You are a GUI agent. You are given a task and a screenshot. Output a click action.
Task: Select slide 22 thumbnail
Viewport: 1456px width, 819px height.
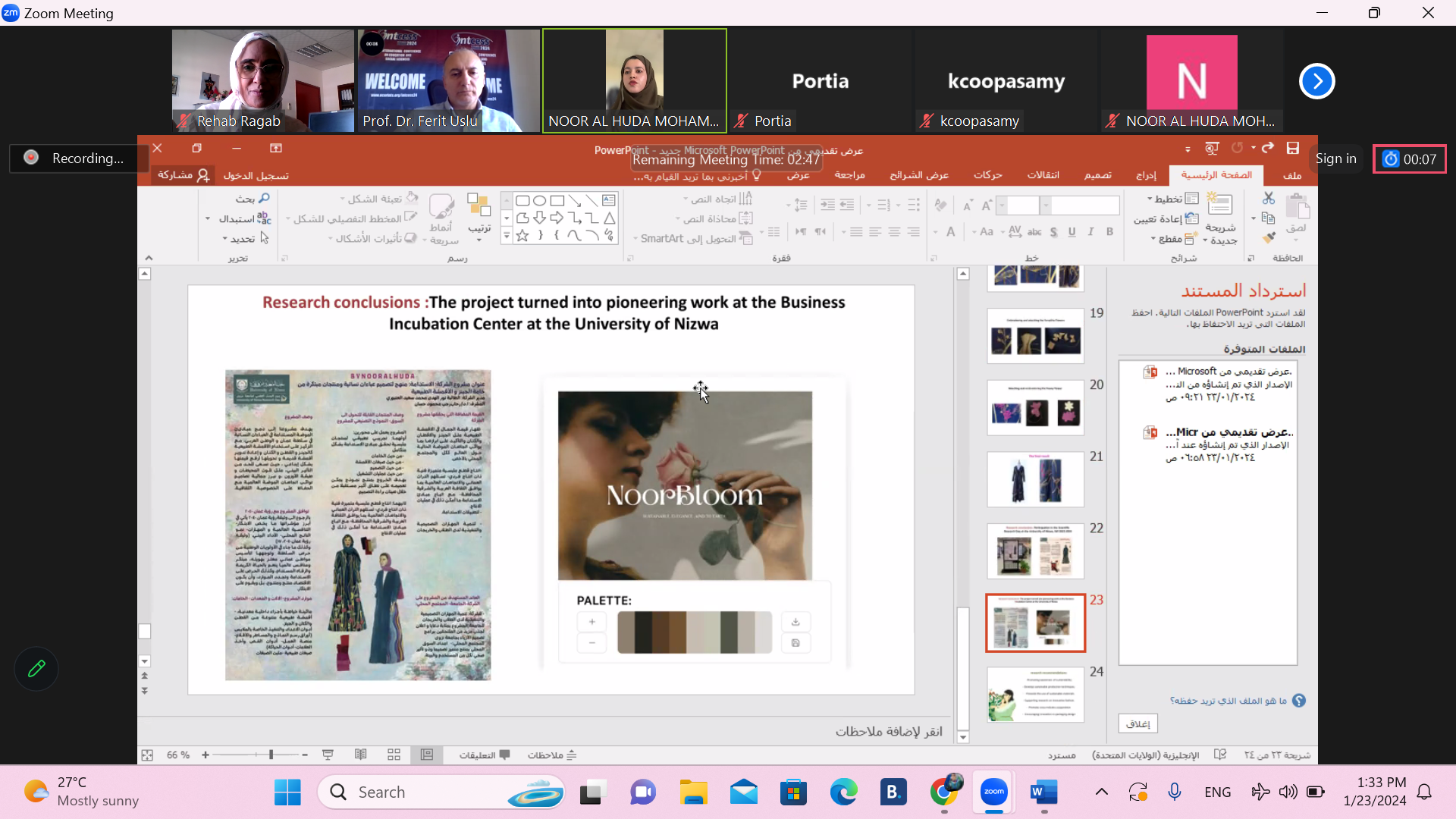point(1035,551)
